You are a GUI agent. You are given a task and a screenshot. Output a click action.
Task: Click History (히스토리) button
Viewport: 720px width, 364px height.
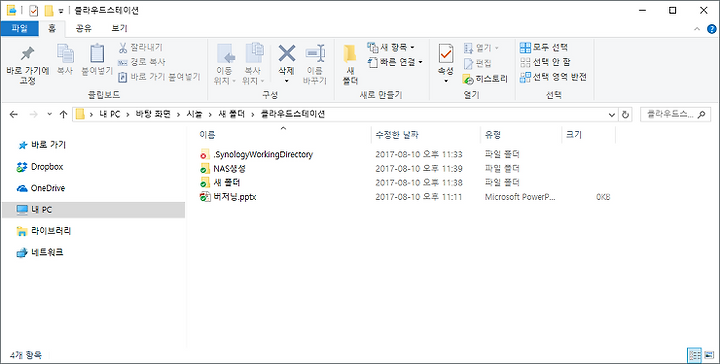point(485,79)
